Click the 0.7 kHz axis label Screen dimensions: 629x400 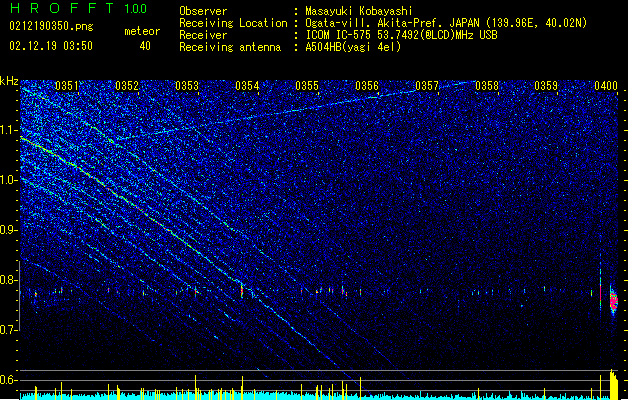coord(9,330)
